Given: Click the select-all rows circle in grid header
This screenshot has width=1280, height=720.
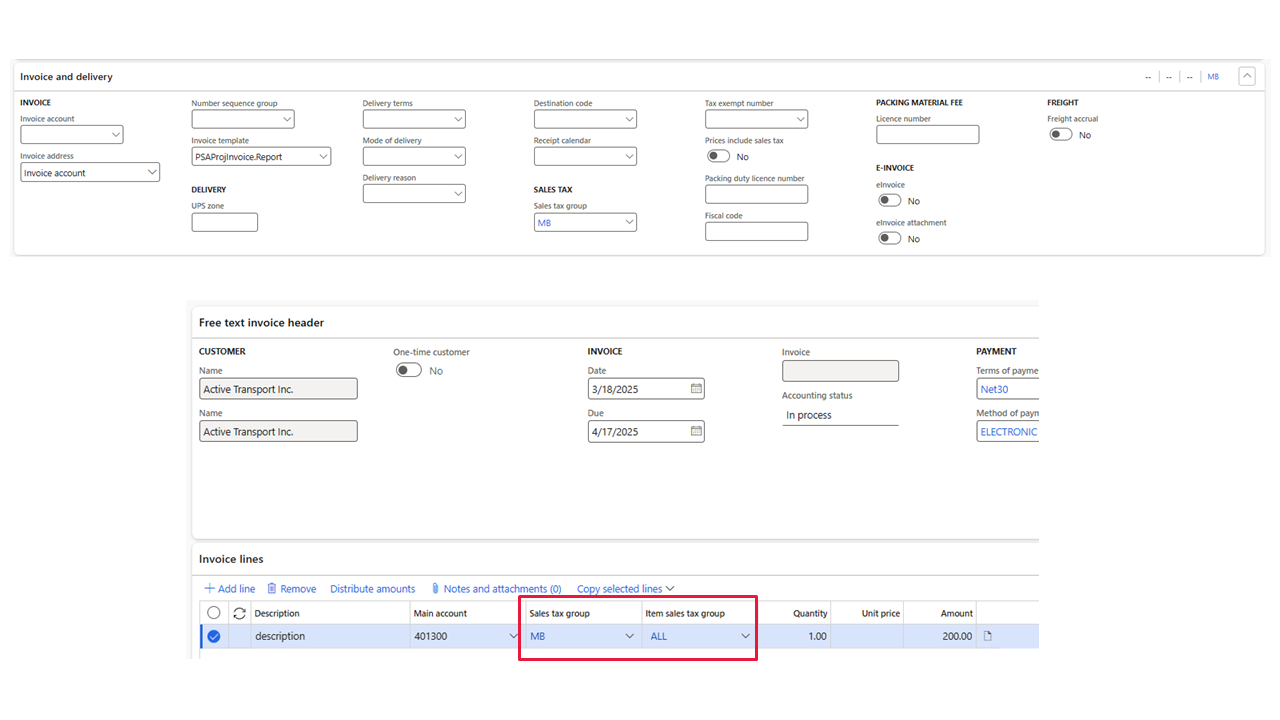Looking at the screenshot, I should [213, 613].
